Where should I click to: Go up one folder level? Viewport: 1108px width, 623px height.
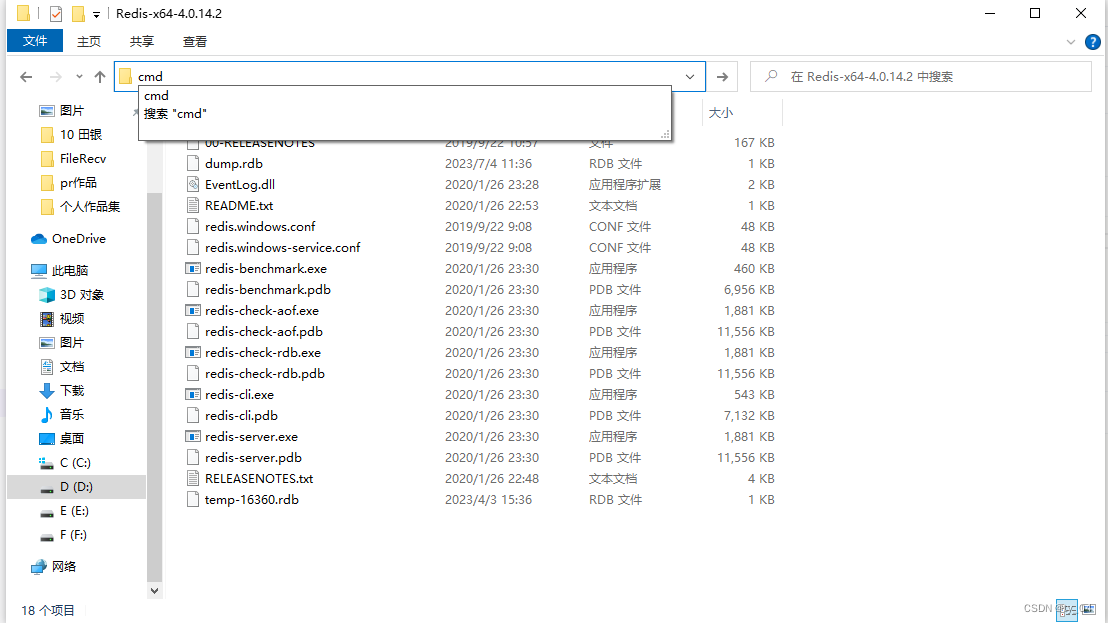click(x=100, y=76)
